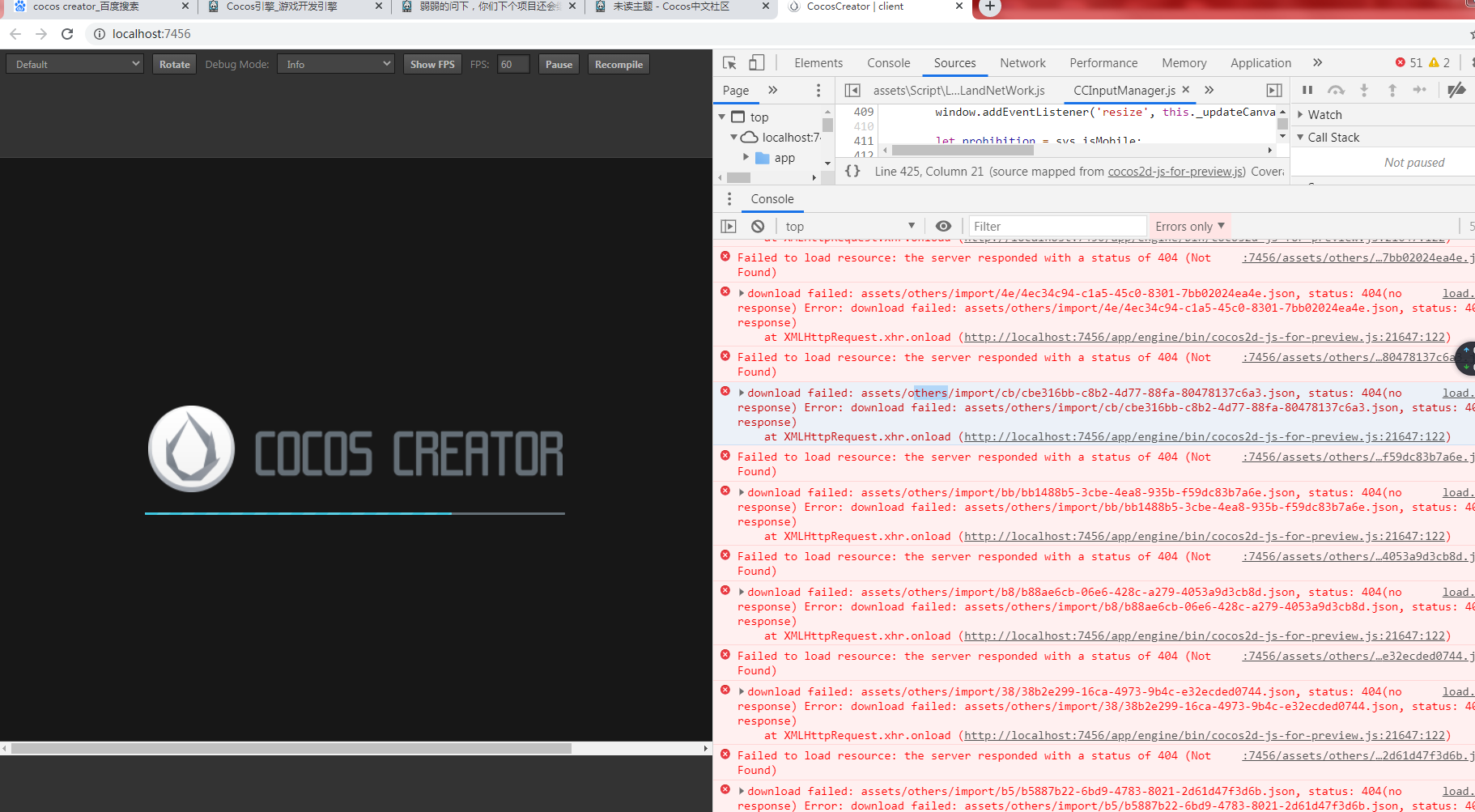
Task: Hide the debugger sidebar pane
Action: (x=1274, y=90)
